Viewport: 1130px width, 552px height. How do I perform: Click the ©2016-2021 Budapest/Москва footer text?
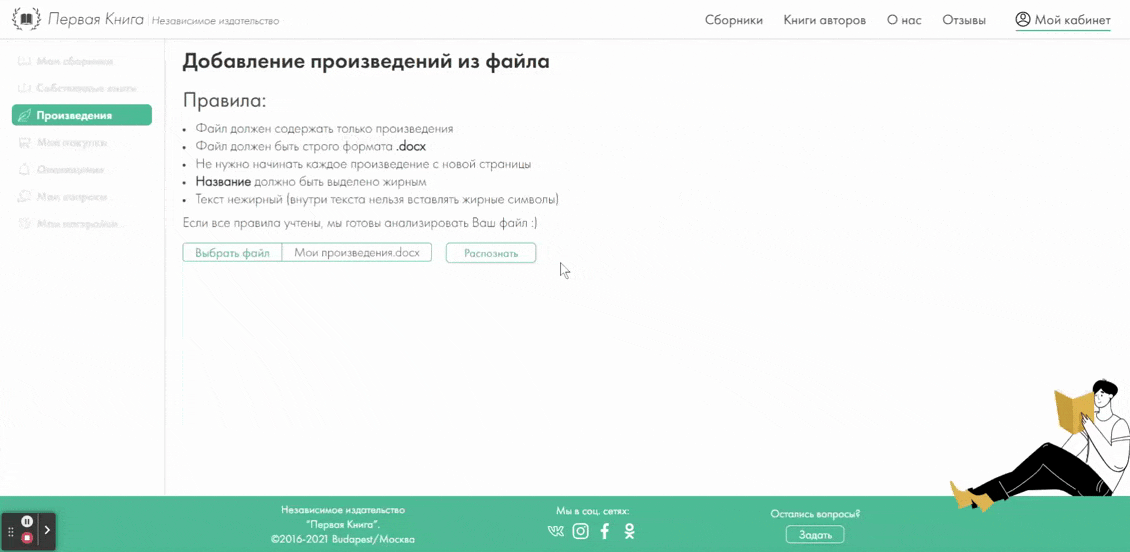(343, 539)
